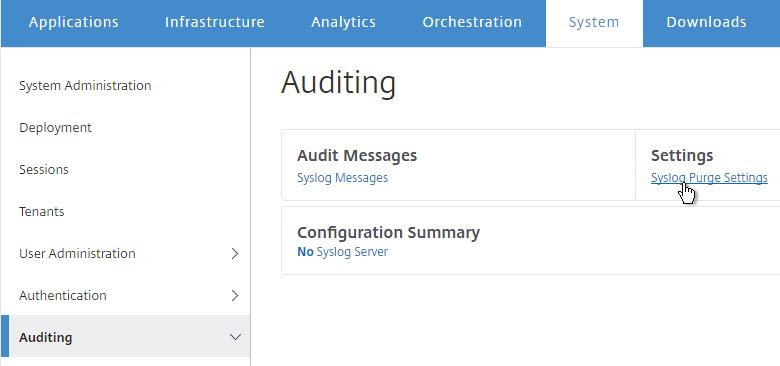Expand the User Administration chevron arrow

235,254
